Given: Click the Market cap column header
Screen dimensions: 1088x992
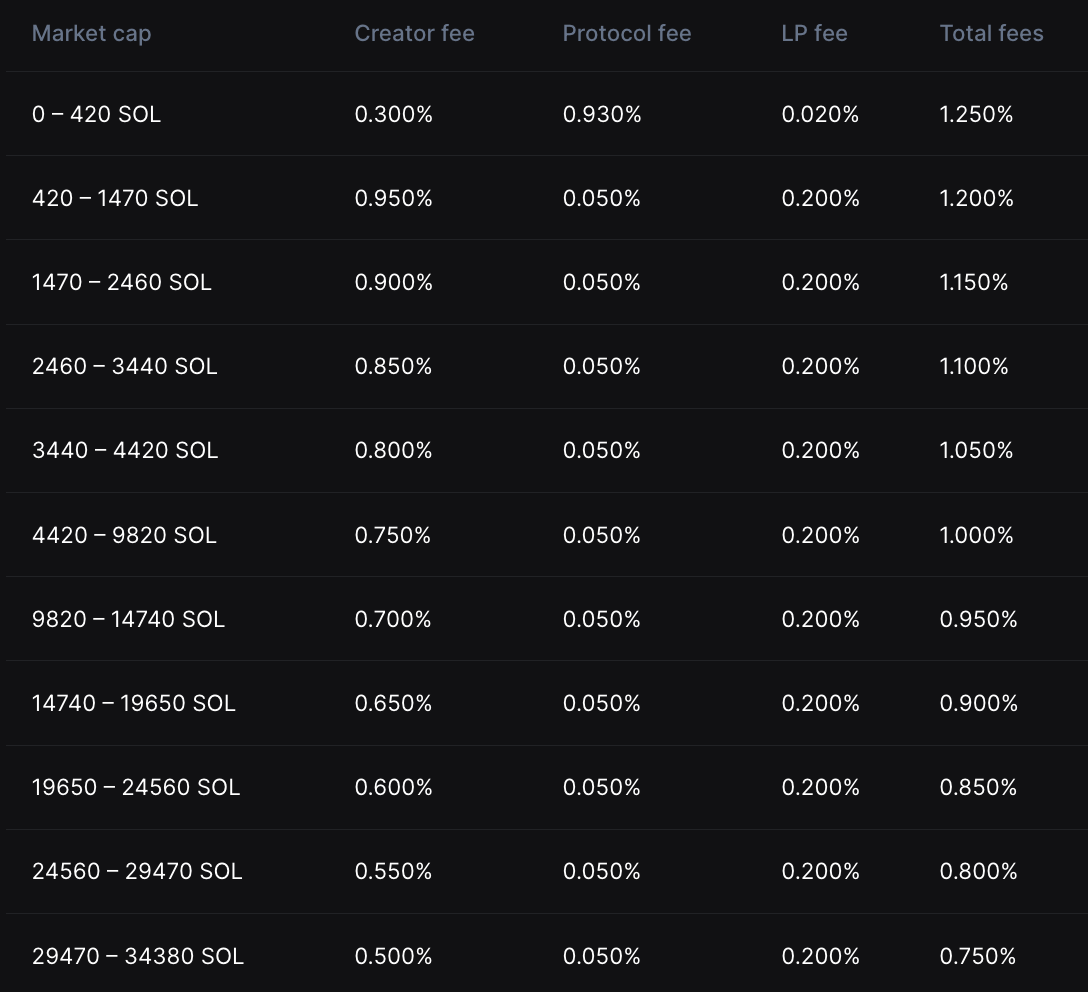Looking at the screenshot, I should tap(92, 34).
